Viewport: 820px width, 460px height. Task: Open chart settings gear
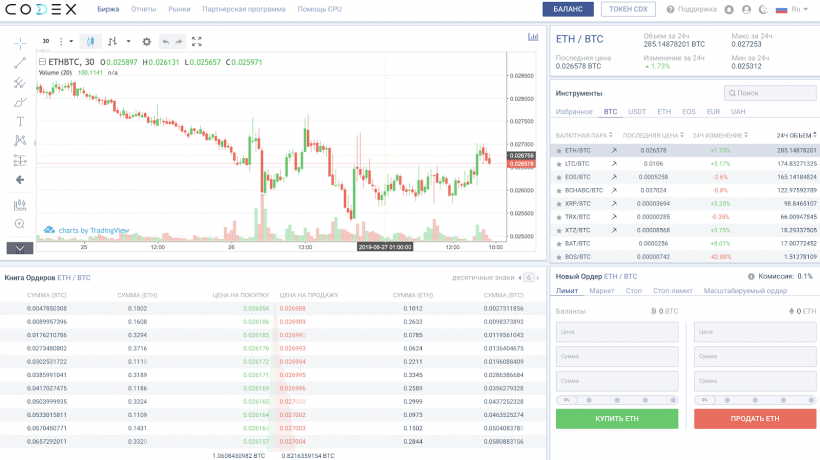pyautogui.click(x=146, y=41)
